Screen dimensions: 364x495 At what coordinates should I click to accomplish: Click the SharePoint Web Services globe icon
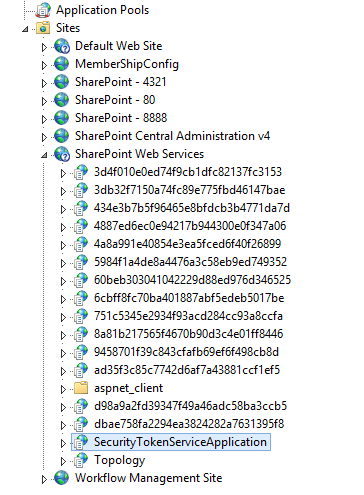pyautogui.click(x=62, y=154)
